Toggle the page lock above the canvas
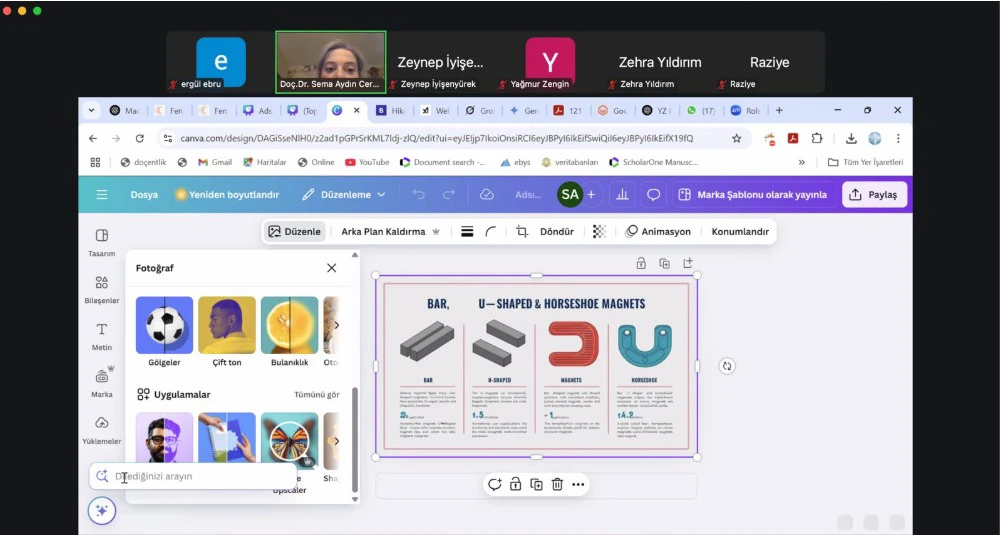 coord(640,264)
